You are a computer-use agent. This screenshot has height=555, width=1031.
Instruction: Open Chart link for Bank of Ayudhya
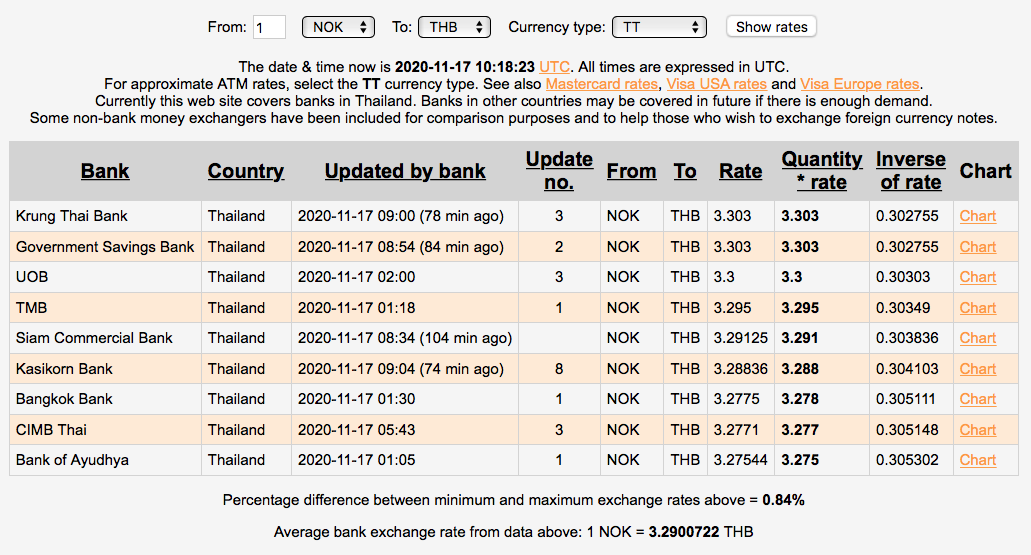pos(977,460)
